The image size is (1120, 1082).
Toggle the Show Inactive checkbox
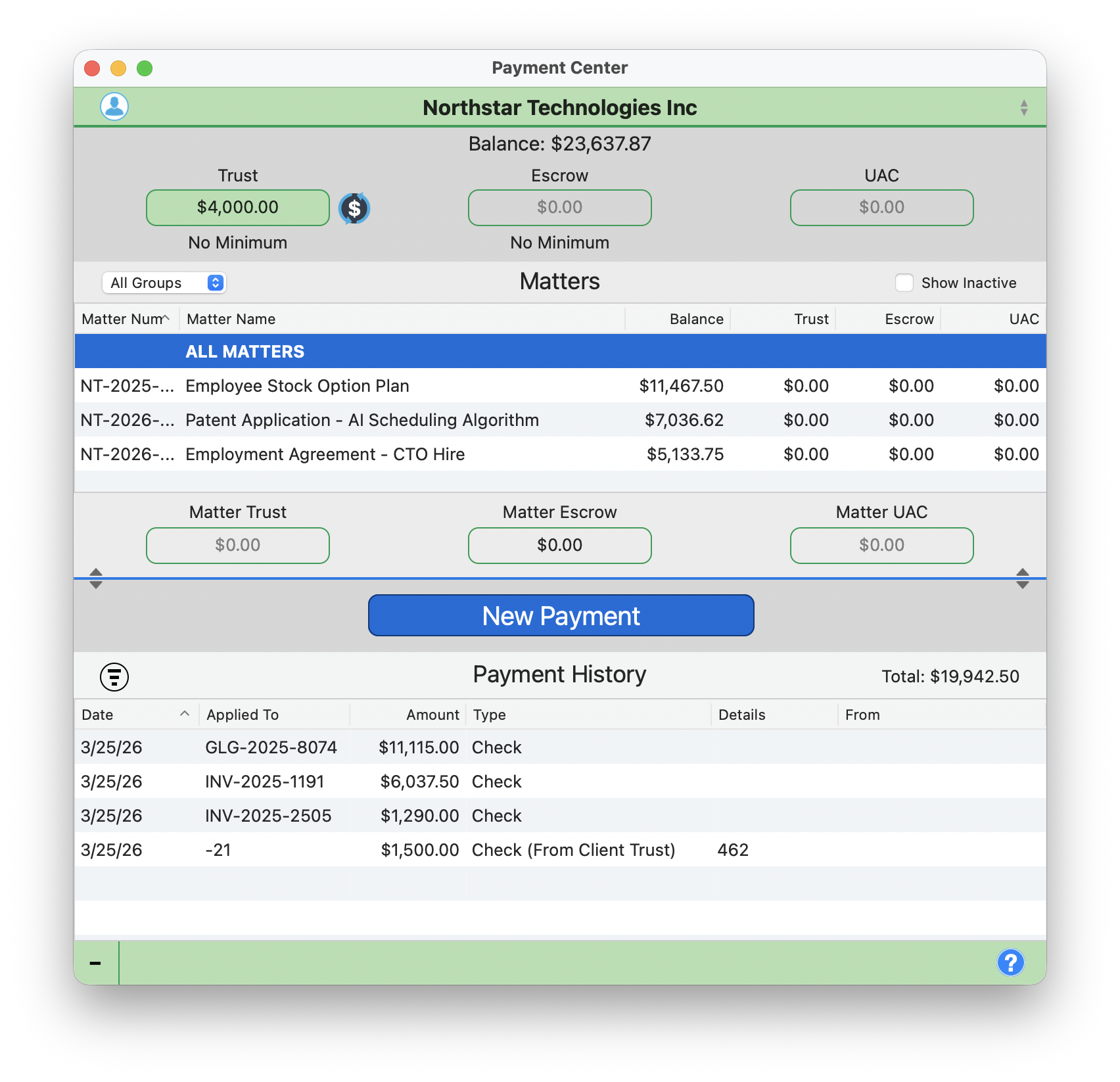pos(904,282)
